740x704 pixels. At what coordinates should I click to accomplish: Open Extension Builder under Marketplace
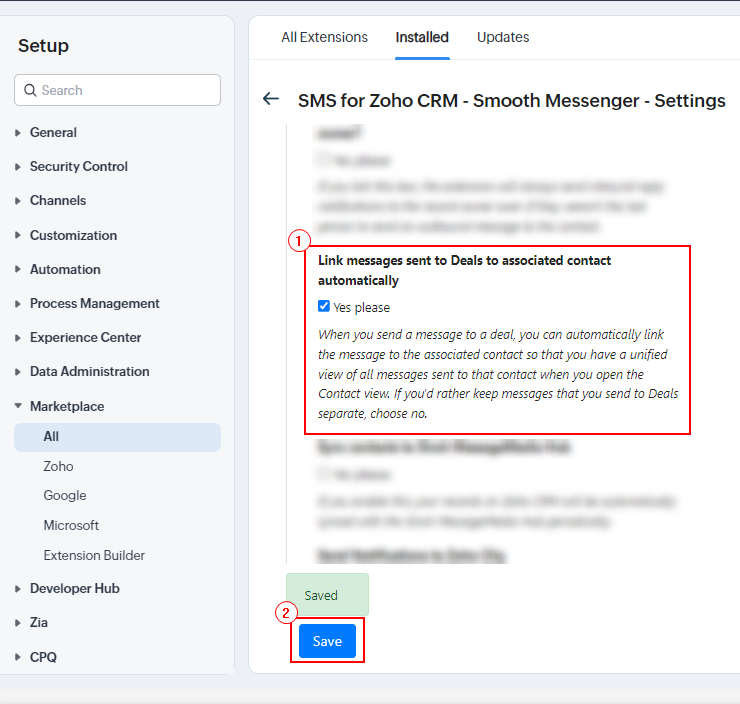(94, 555)
